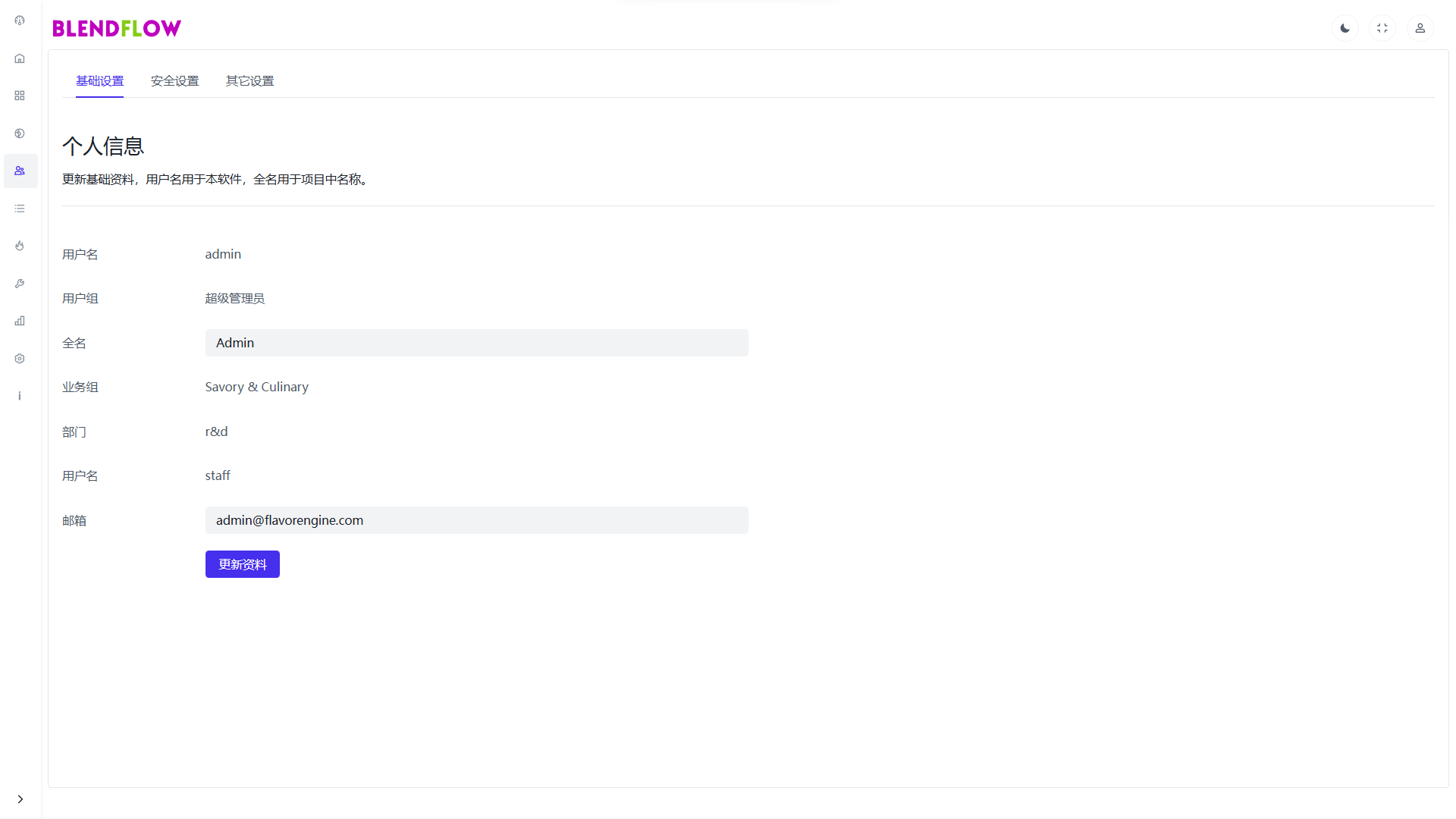Toggle fullscreen mode icon
The height and width of the screenshot is (819, 1456).
(1382, 28)
